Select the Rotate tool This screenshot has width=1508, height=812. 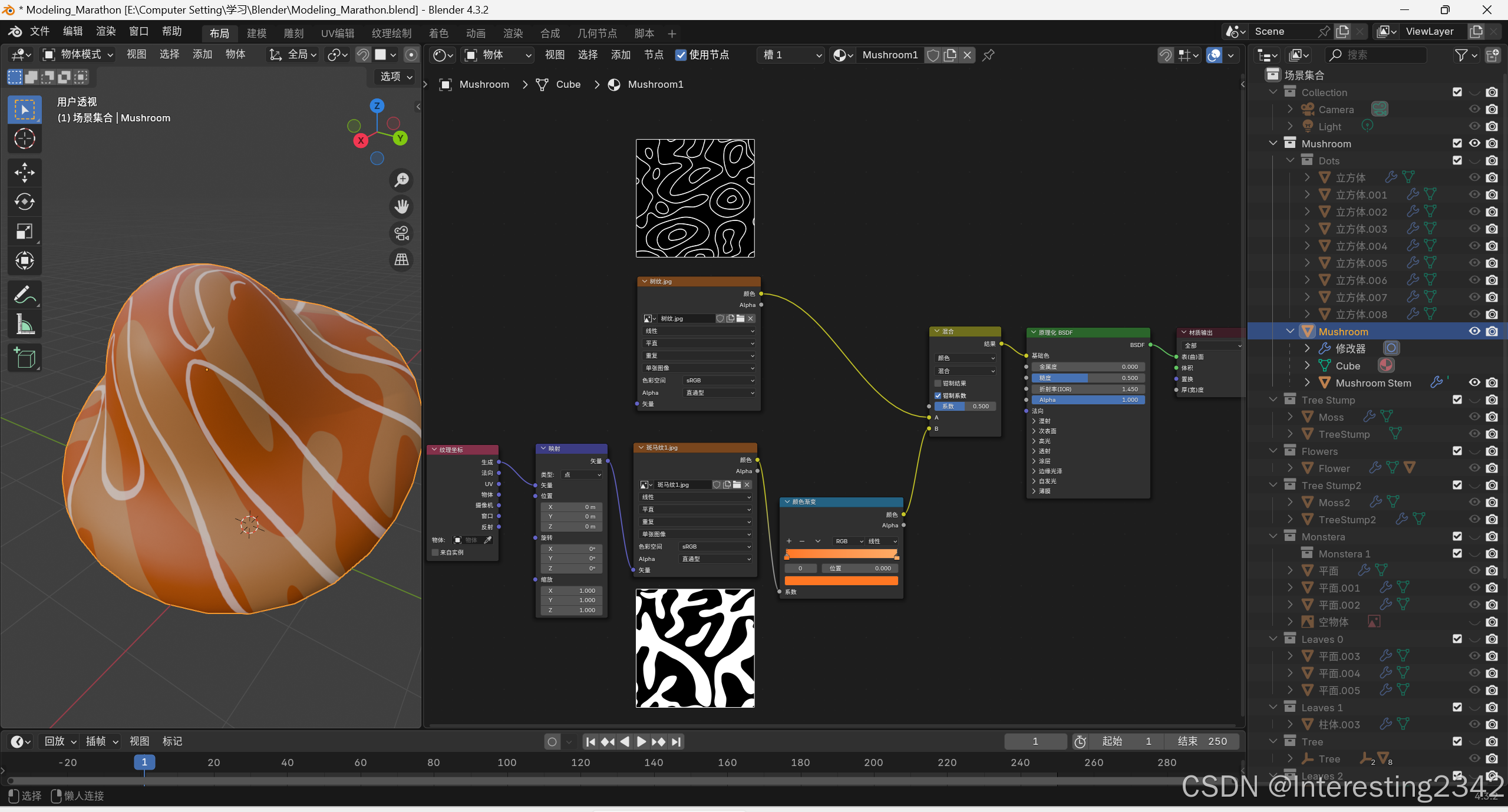click(x=24, y=202)
